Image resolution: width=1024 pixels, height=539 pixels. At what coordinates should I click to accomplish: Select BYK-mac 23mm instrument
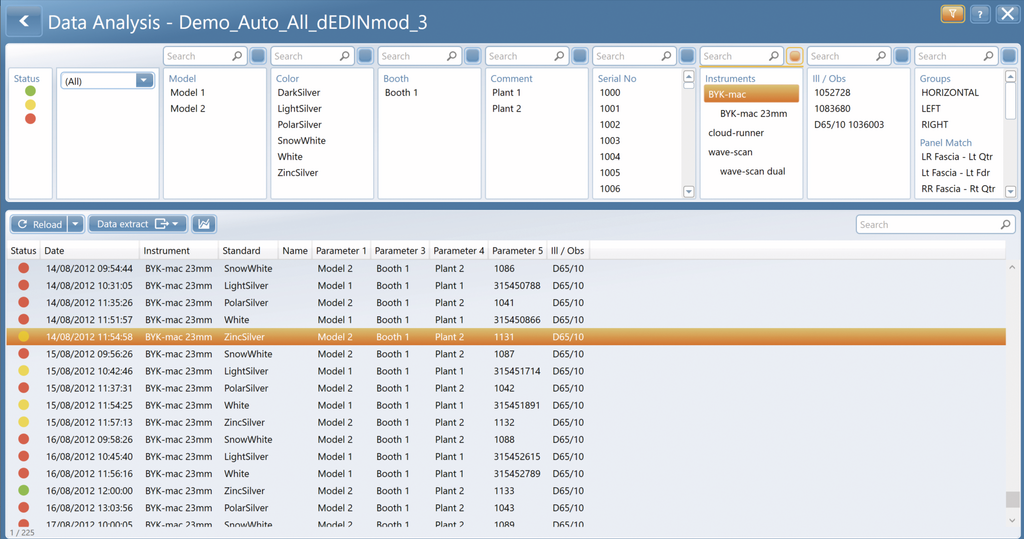pyautogui.click(x=754, y=114)
